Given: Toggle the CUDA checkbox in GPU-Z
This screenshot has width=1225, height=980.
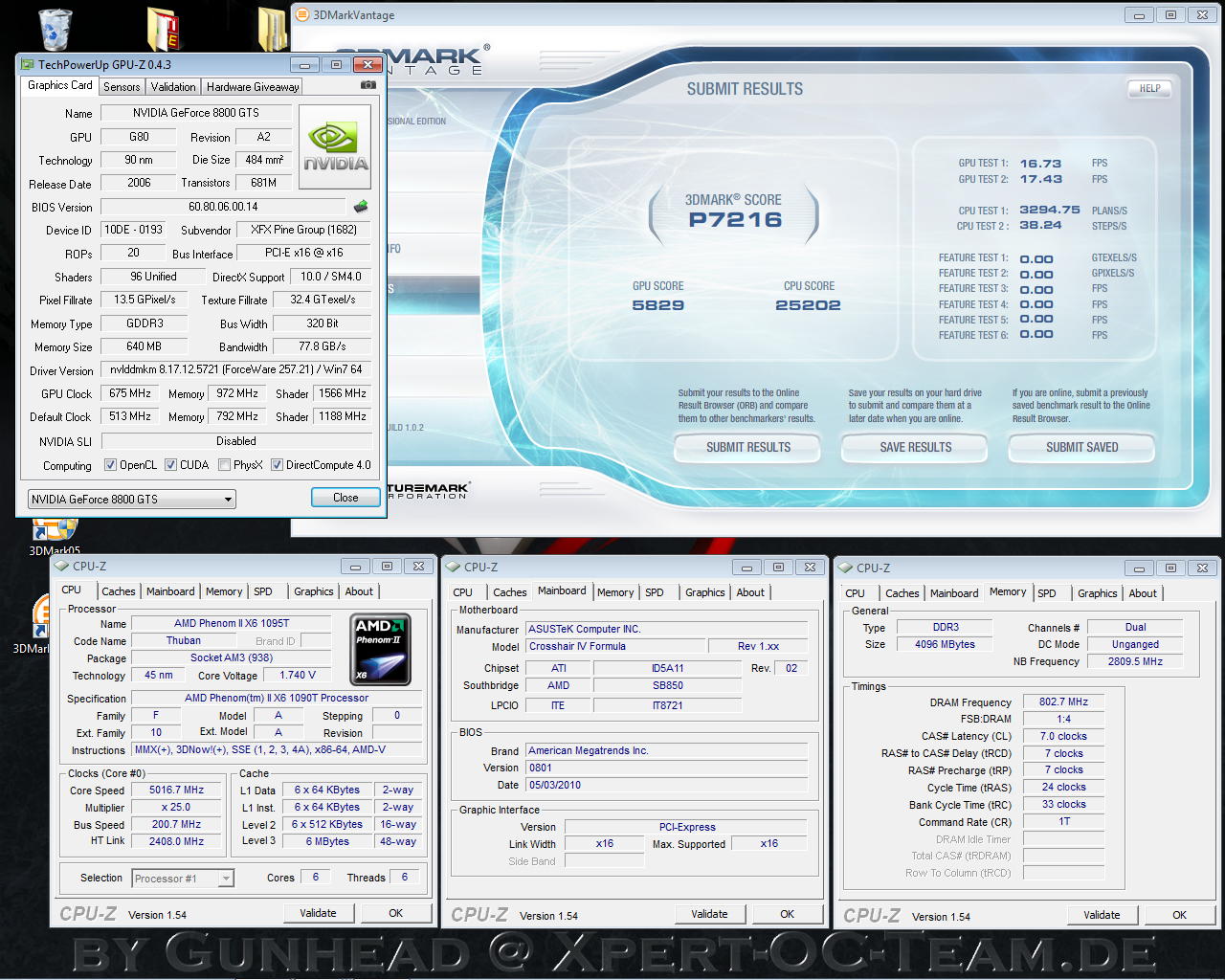Looking at the screenshot, I should 170,465.
